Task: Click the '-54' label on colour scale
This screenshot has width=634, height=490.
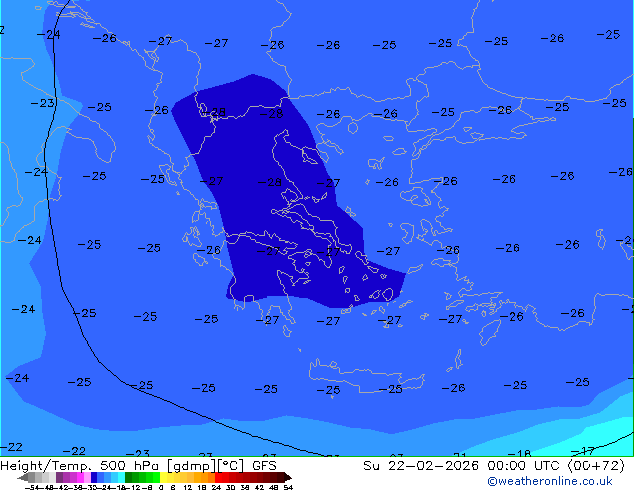Action: (x=32, y=487)
